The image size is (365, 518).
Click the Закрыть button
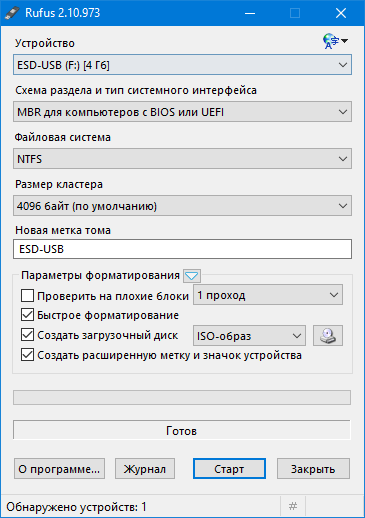[313, 469]
